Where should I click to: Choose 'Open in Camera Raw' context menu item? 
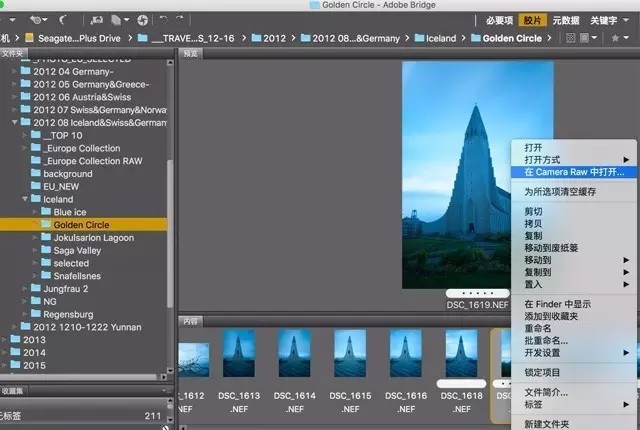coord(573,172)
